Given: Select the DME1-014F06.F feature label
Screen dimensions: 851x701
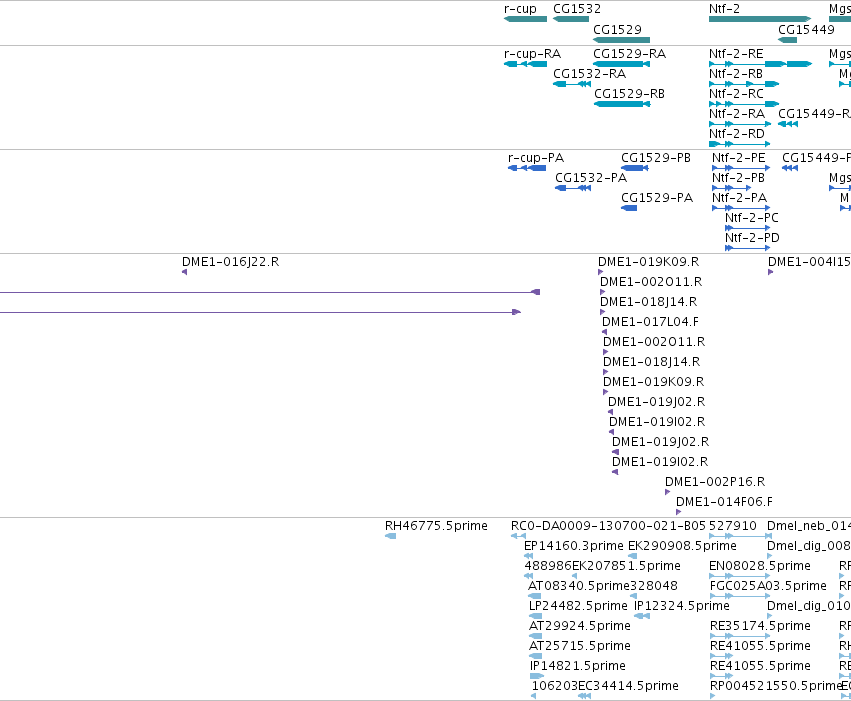Looking at the screenshot, I should click(x=724, y=502).
